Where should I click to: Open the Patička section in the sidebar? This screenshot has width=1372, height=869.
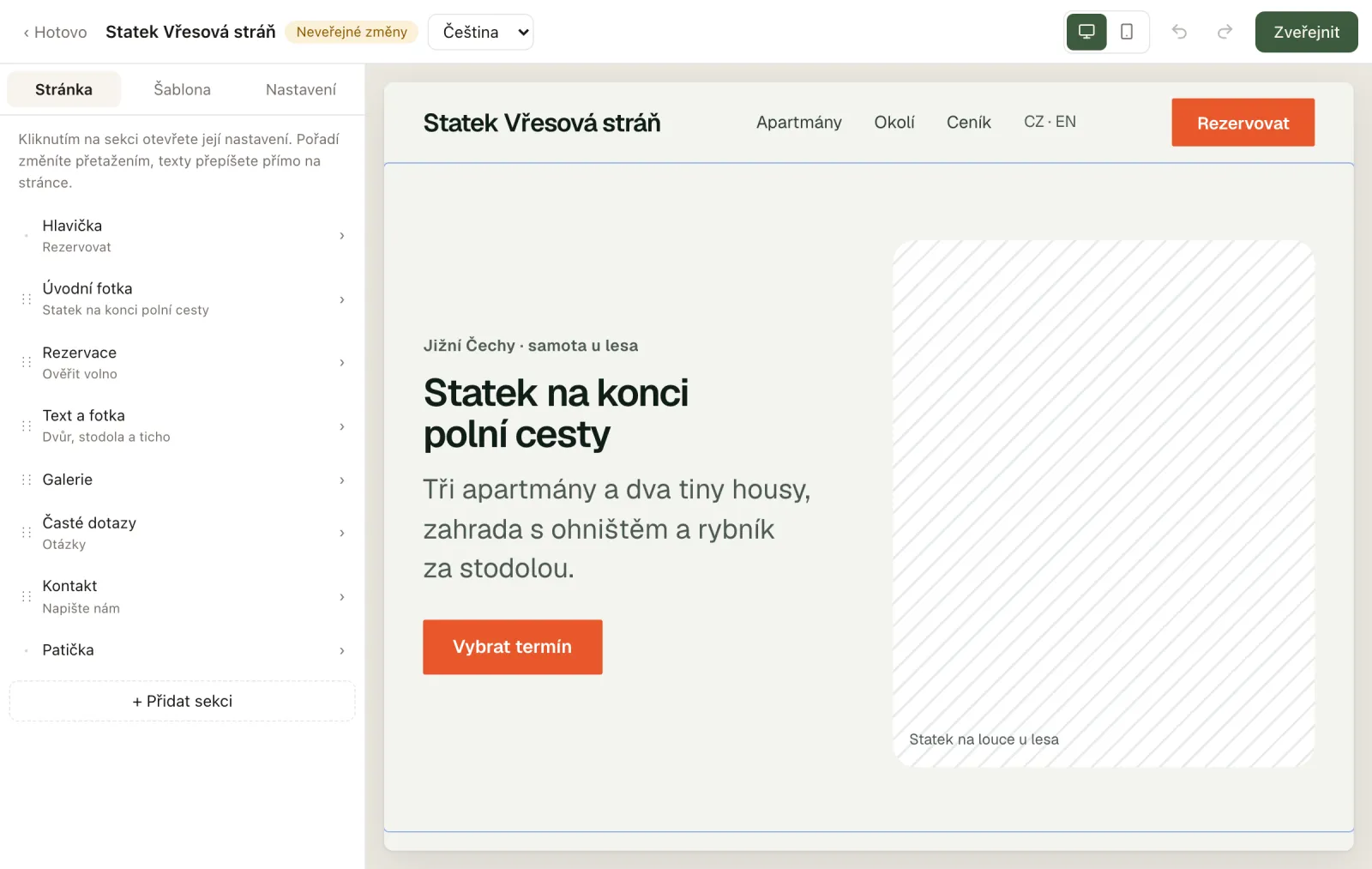coord(182,650)
